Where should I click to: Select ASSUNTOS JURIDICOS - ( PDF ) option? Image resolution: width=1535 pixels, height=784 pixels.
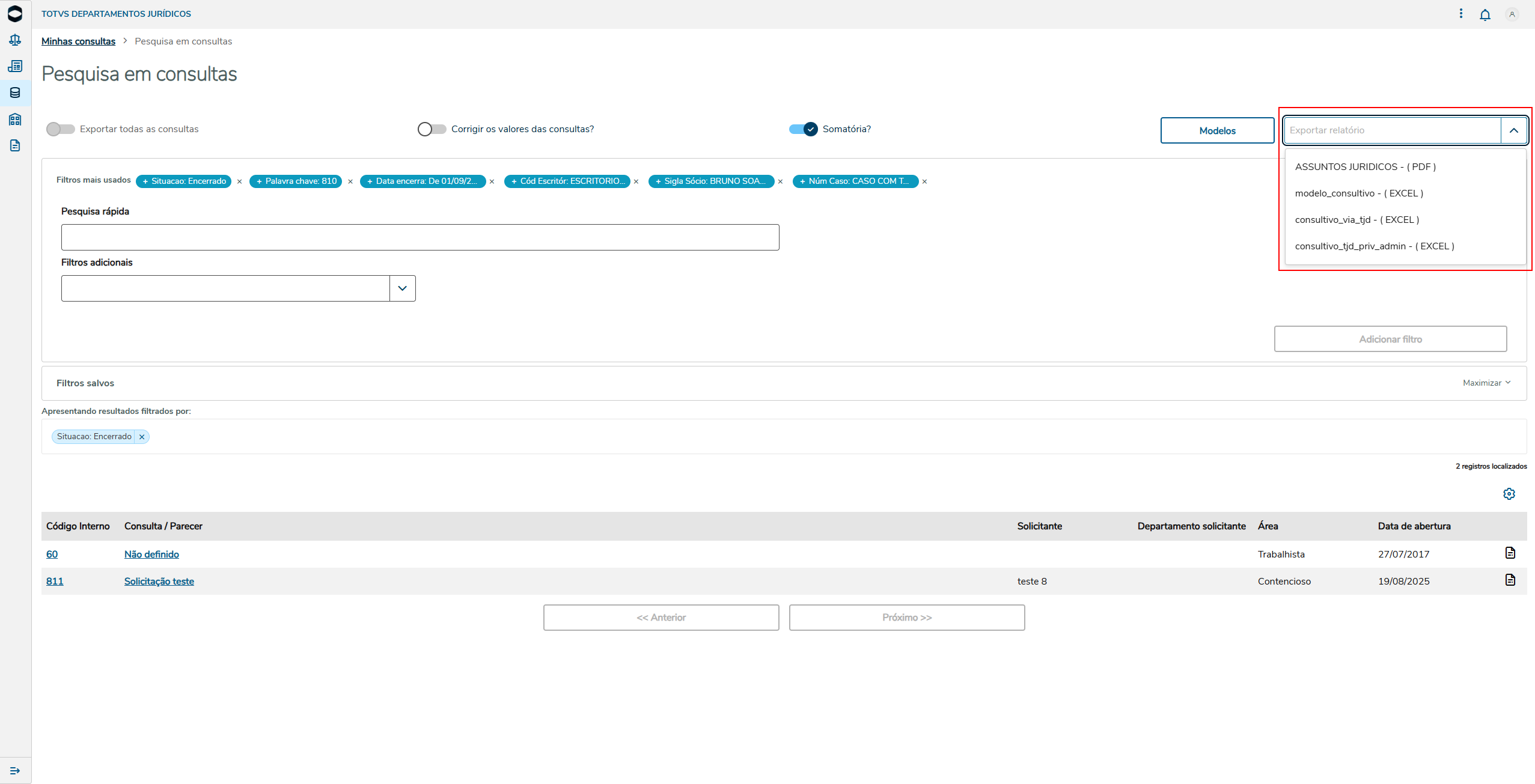(1365, 167)
